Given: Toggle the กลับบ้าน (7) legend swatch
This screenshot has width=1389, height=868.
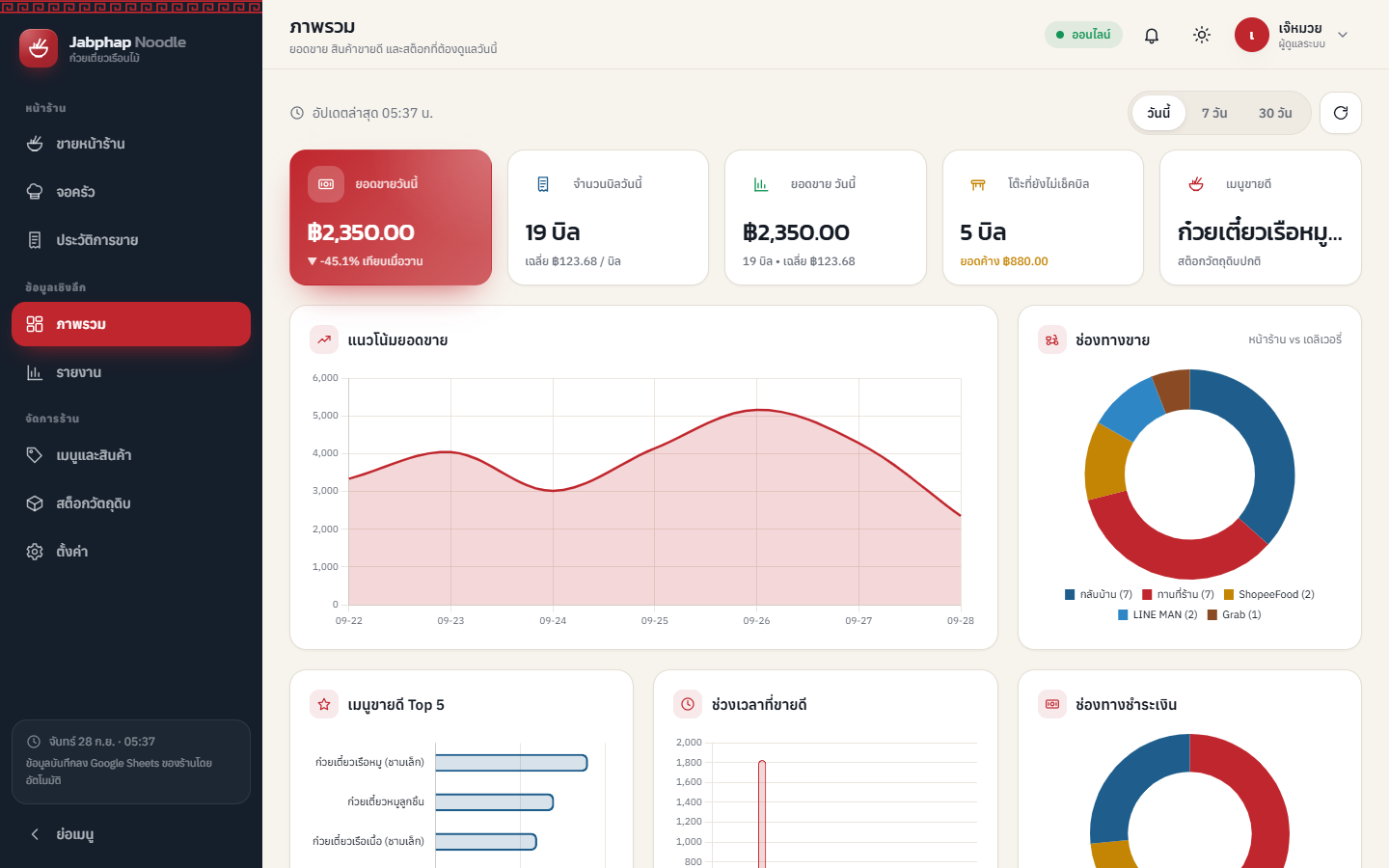Looking at the screenshot, I should click(1070, 595).
